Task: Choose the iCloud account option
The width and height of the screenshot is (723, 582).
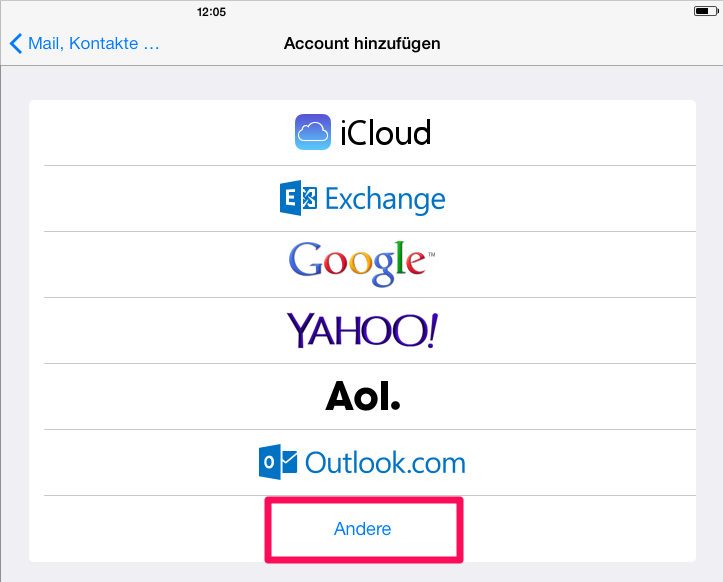Action: pos(362,133)
